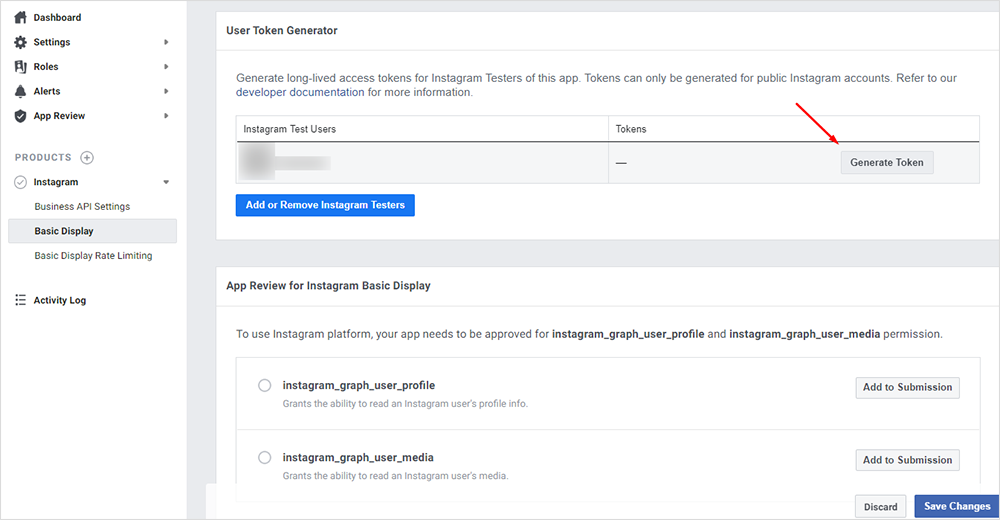Add instagram_graph_user_media to submission
This screenshot has height=520, width=1000.
[907, 460]
